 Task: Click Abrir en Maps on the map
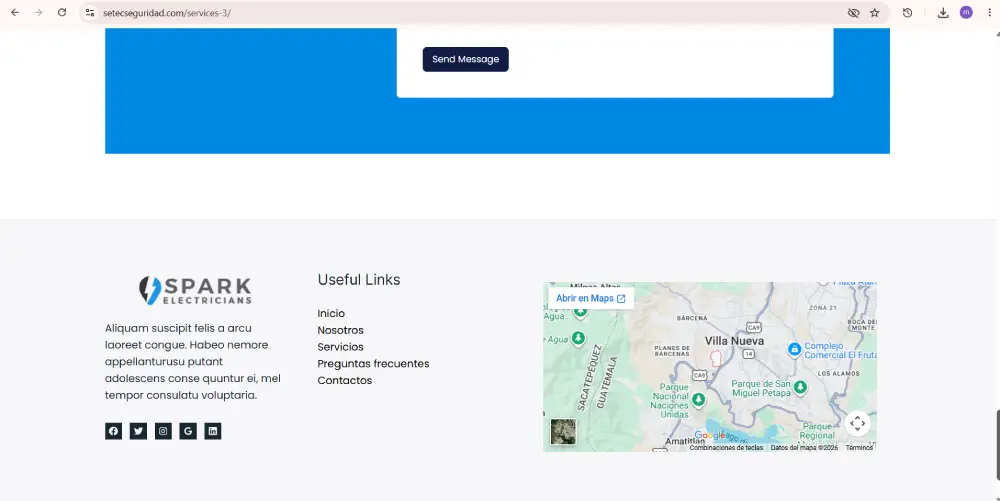tap(591, 298)
